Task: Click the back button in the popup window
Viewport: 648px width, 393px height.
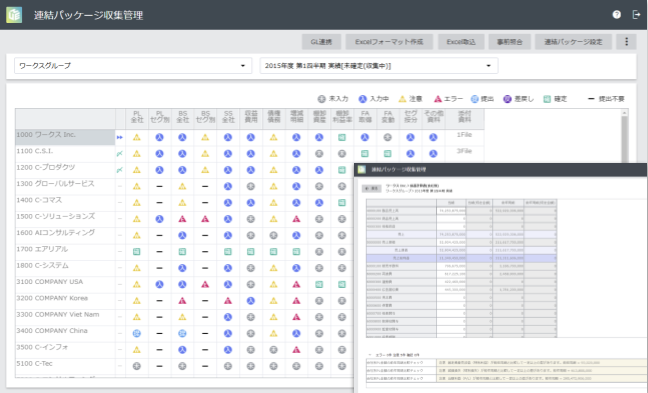Action: coord(371,188)
